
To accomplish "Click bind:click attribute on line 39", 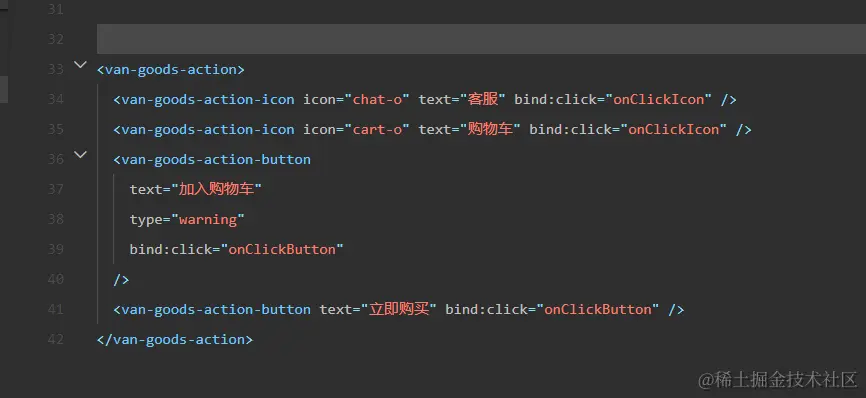I will [171, 250].
